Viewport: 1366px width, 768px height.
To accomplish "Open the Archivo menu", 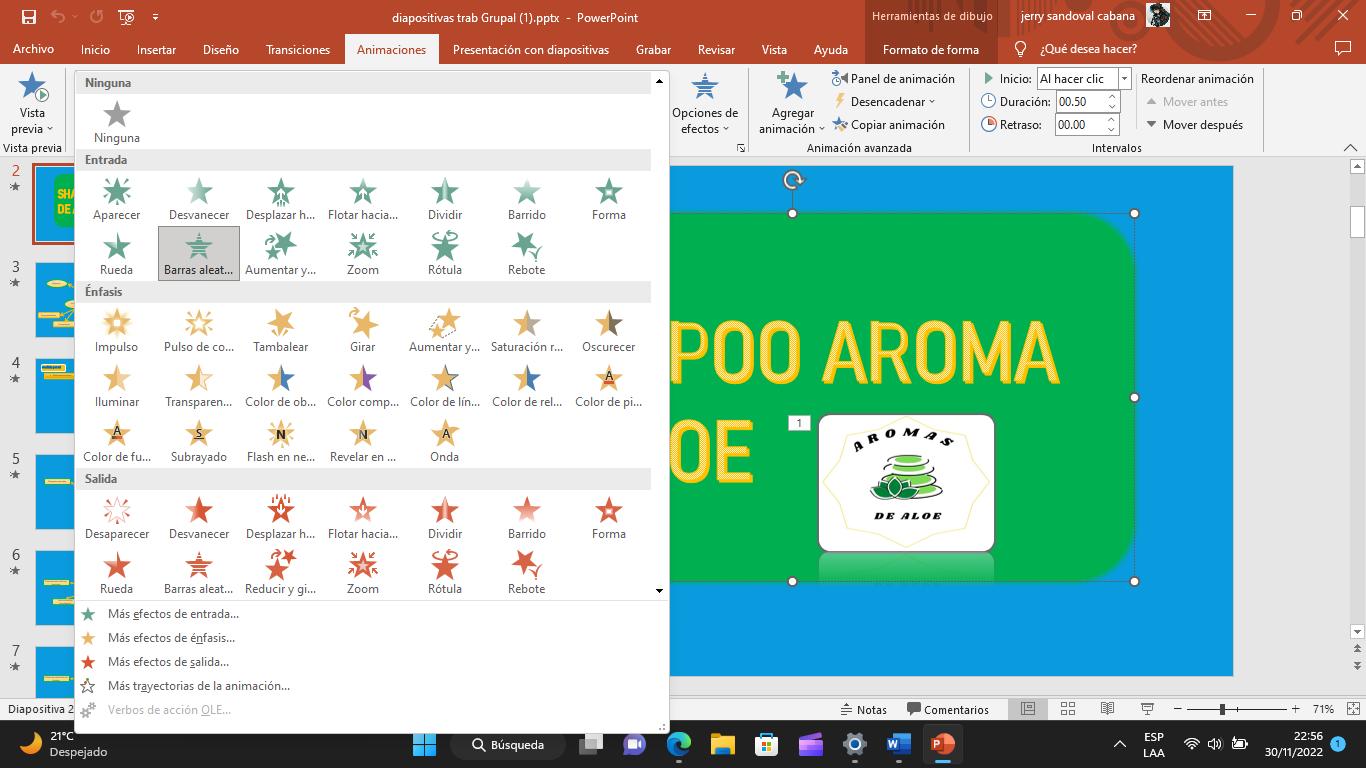I will pyautogui.click(x=33, y=49).
